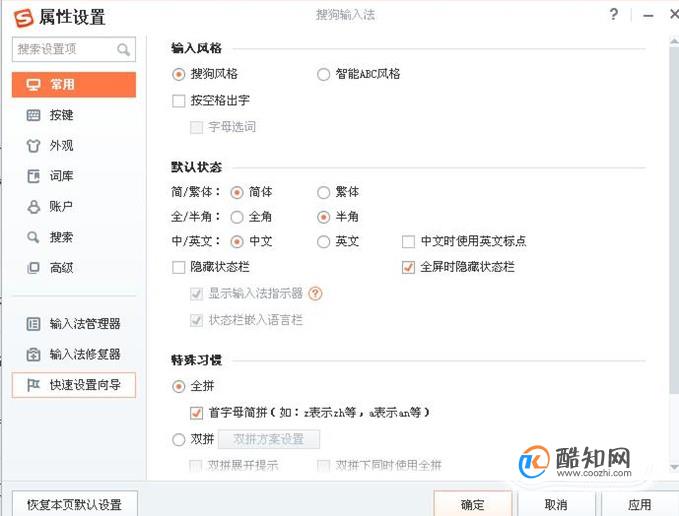Viewport: 679px width, 516px height.
Task: Toggle 中文时使用英文标点 checkbox
Action: point(408,242)
